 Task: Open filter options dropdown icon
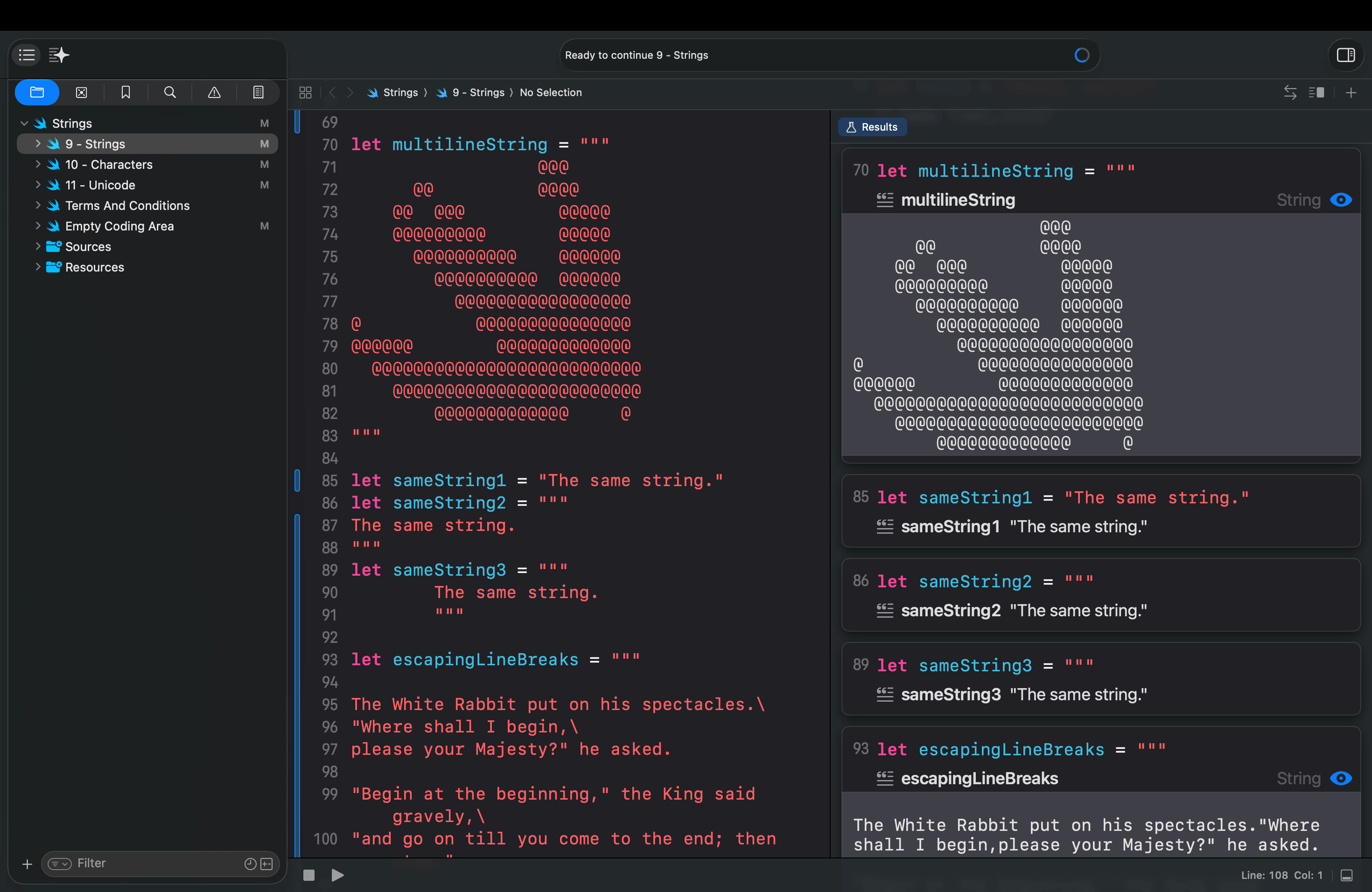coord(59,864)
